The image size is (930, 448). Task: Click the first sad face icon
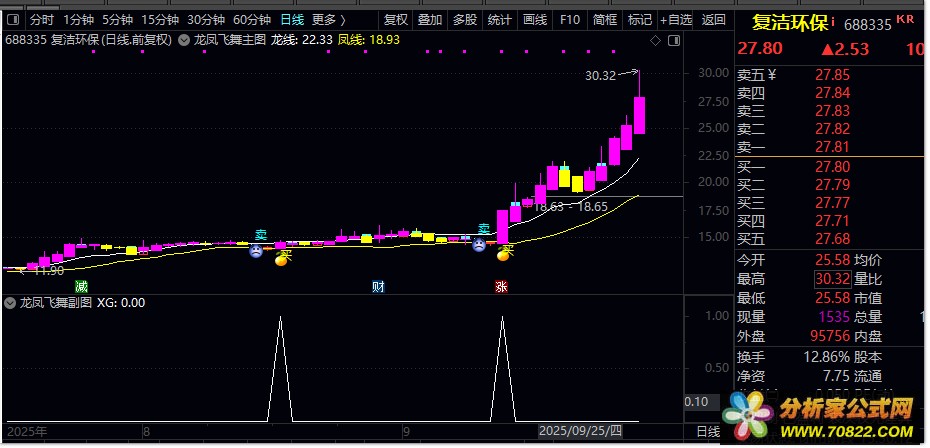point(256,250)
